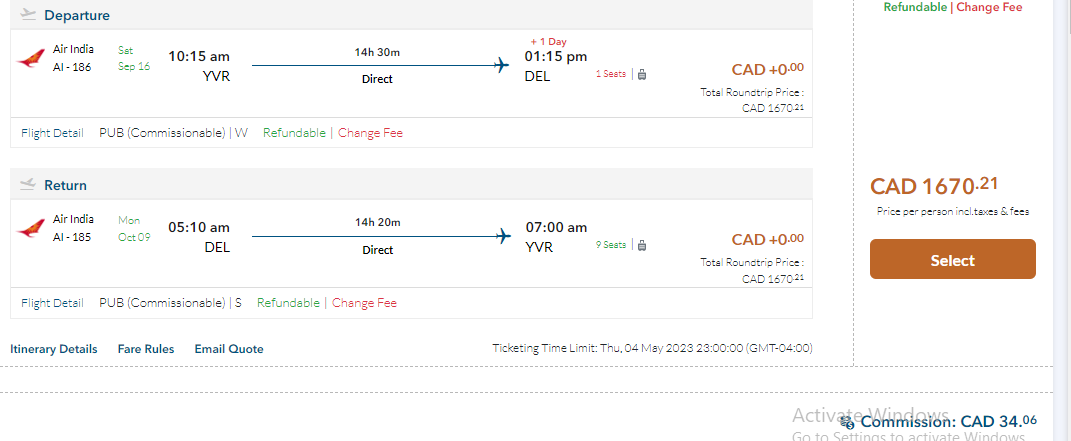
Task: Click Refundable in the return flight row
Action: [x=288, y=302]
